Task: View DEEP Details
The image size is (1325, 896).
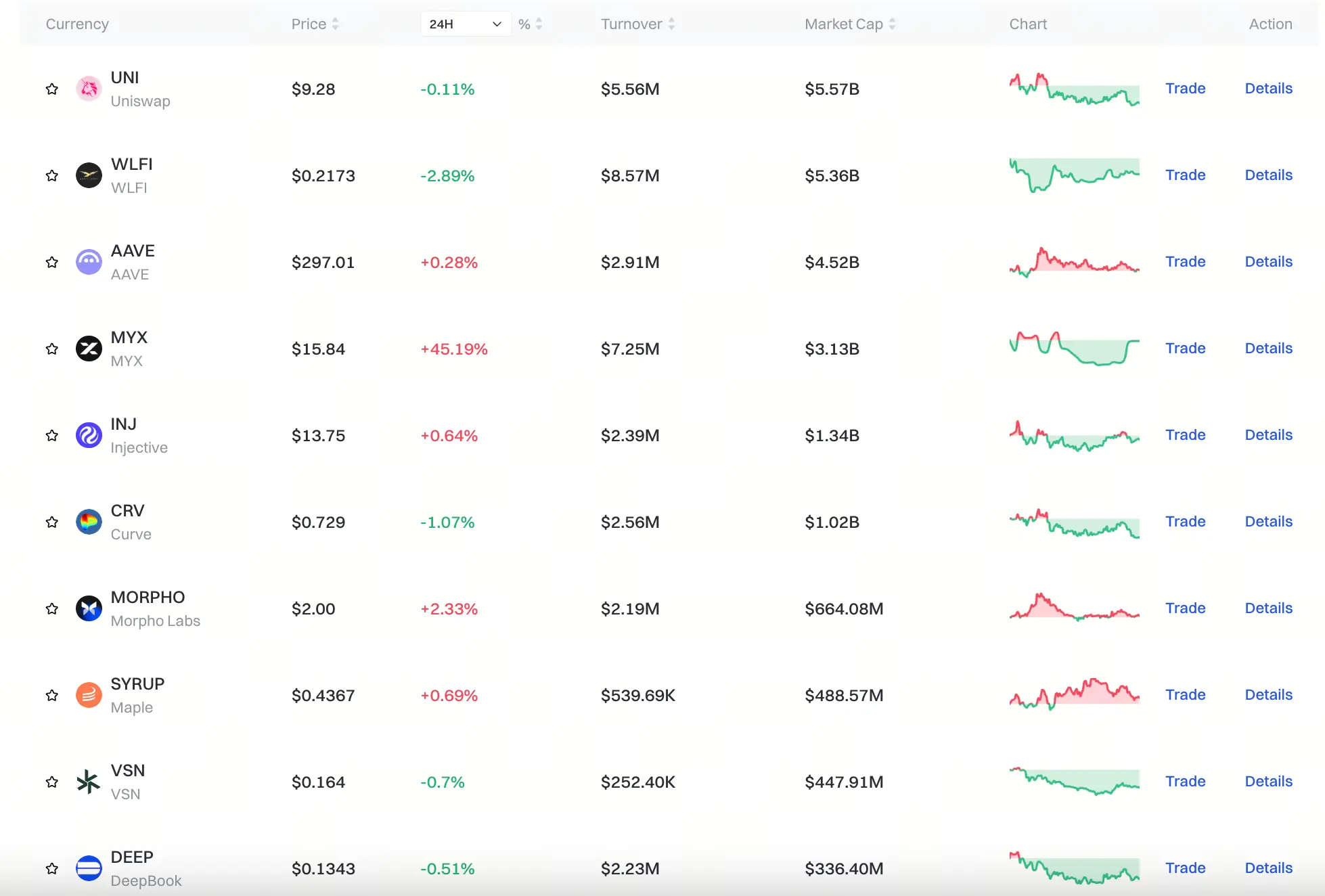Action: click(x=1268, y=868)
